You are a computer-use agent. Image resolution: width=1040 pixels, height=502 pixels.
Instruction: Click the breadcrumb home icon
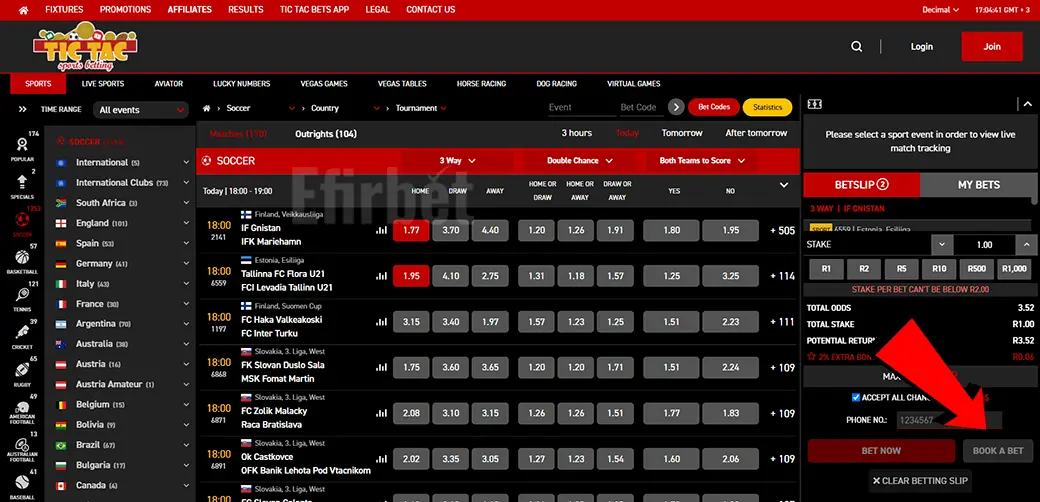(207, 108)
